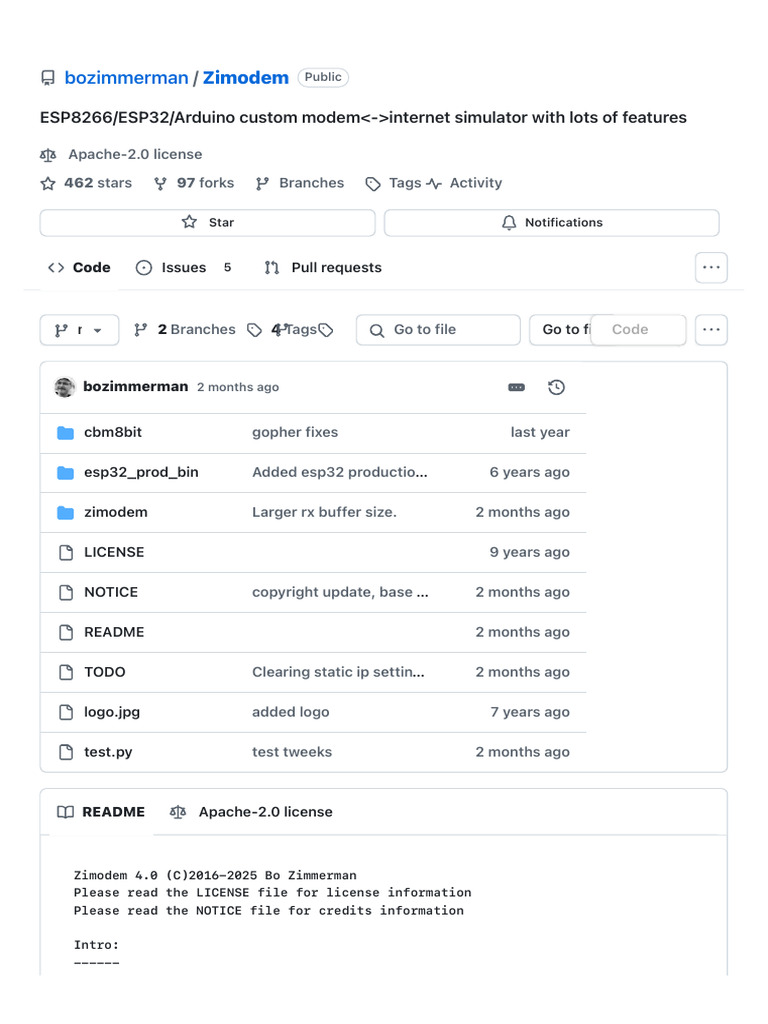Click the Go to file search field
The width and height of the screenshot is (768, 1024).
pyautogui.click(x=438, y=330)
